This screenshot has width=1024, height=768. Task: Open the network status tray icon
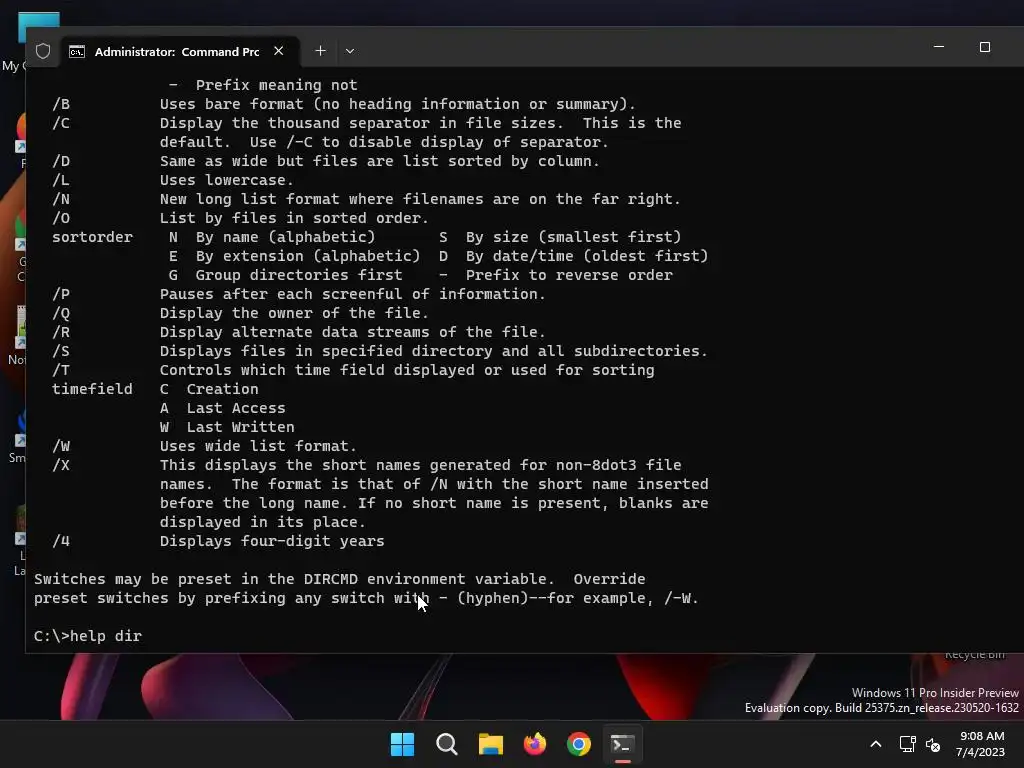click(907, 744)
